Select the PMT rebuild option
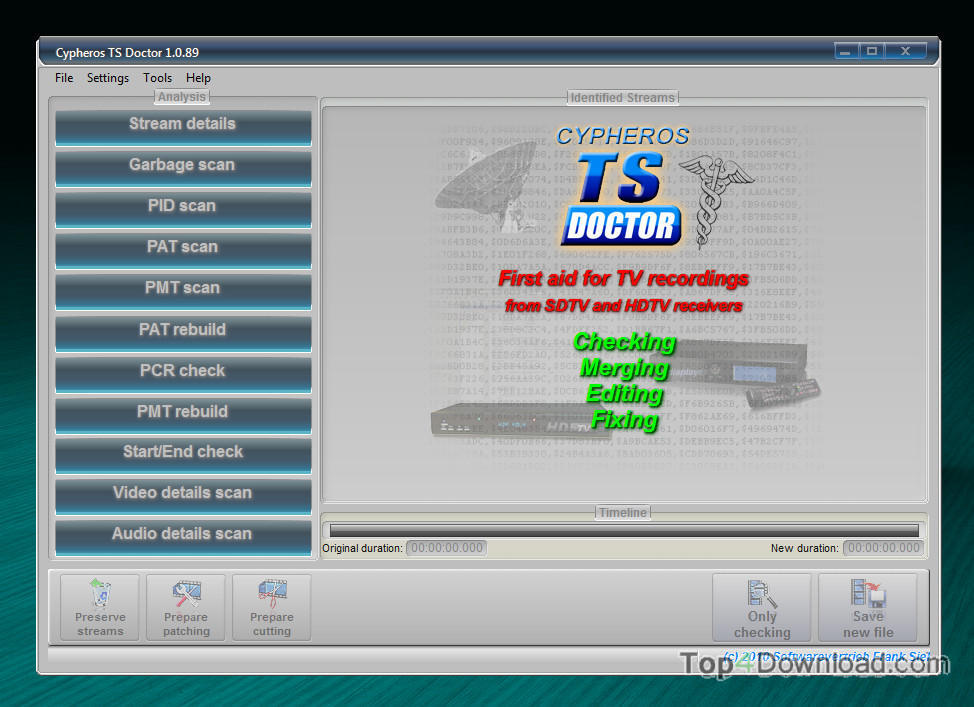Image resolution: width=974 pixels, height=707 pixels. 183,415
